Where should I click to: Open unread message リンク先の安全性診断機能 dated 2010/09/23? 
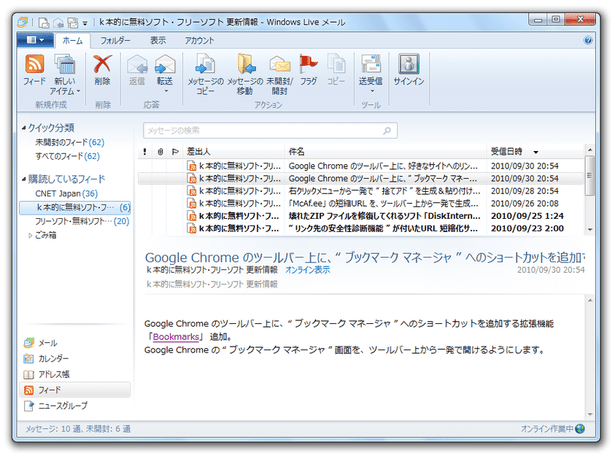pos(361,228)
